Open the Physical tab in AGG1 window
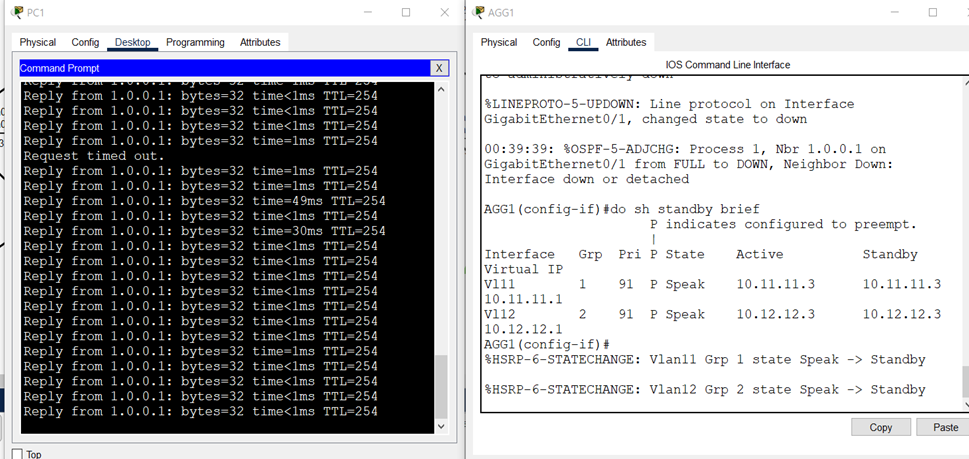Viewport: 969px width, 459px height. (499, 42)
